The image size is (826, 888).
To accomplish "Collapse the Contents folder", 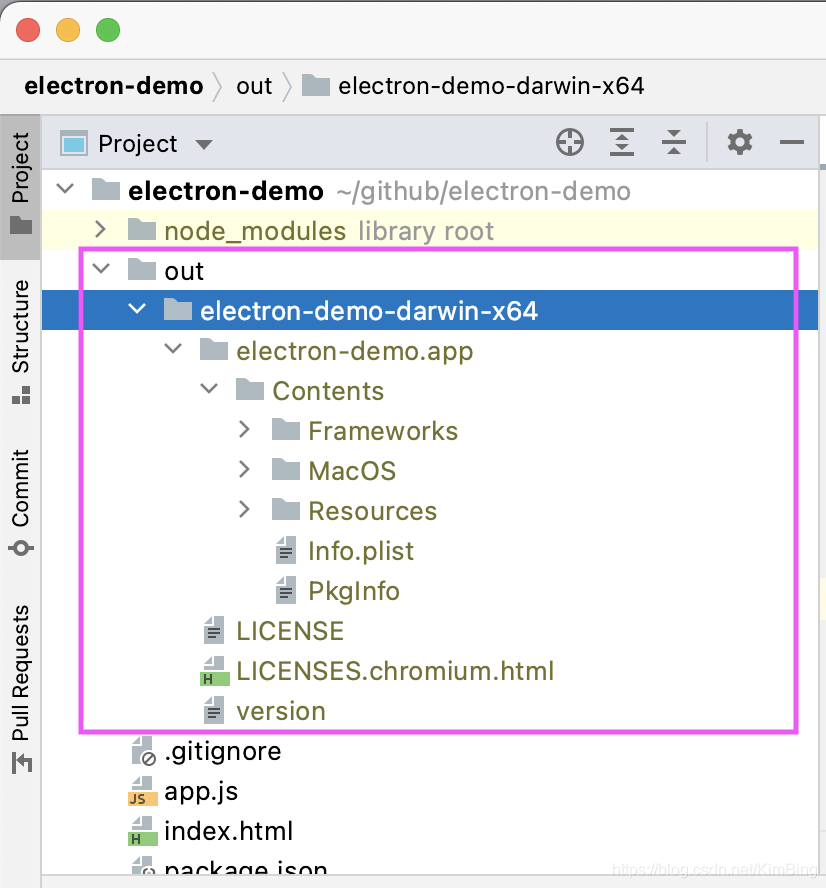I will point(209,389).
